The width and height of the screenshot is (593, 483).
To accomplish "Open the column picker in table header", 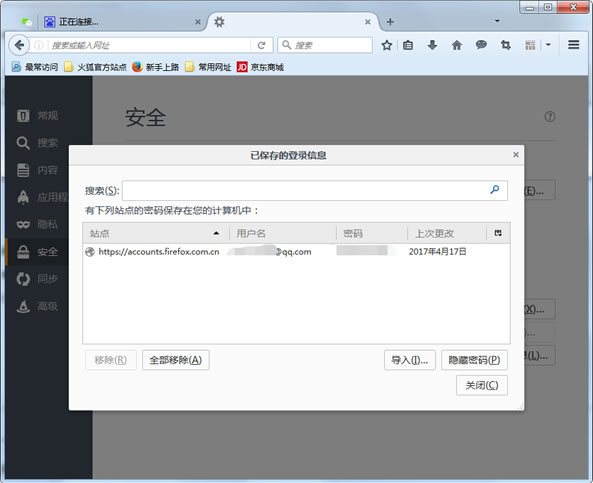I will tap(498, 233).
